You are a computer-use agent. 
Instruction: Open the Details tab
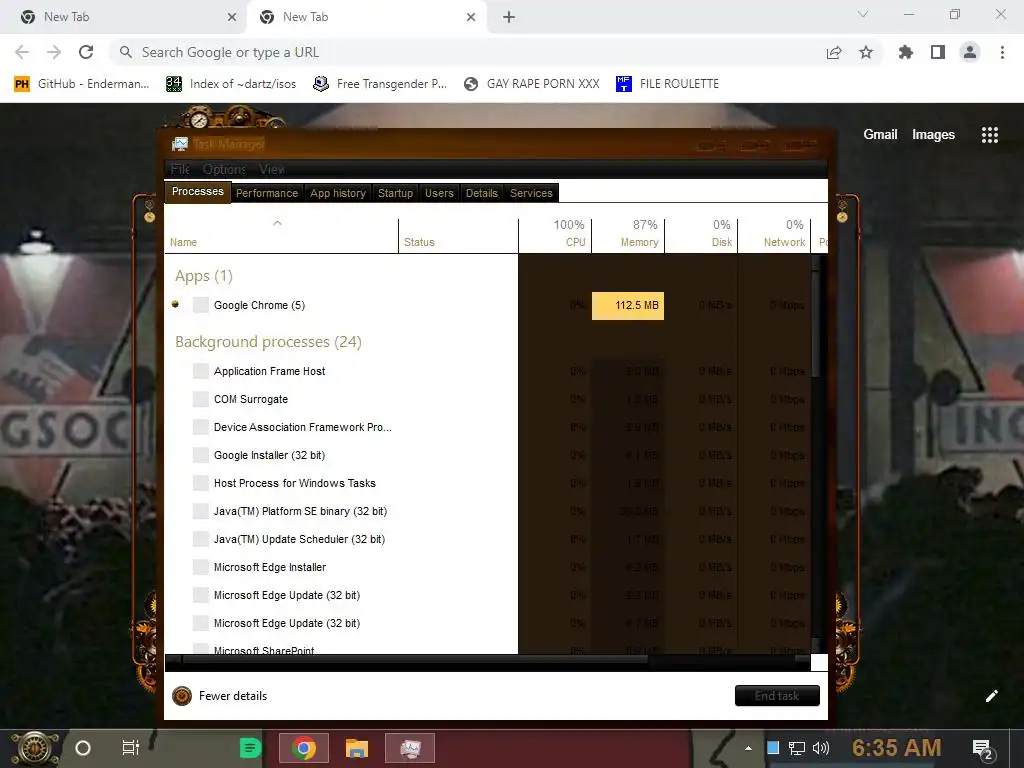coord(481,193)
